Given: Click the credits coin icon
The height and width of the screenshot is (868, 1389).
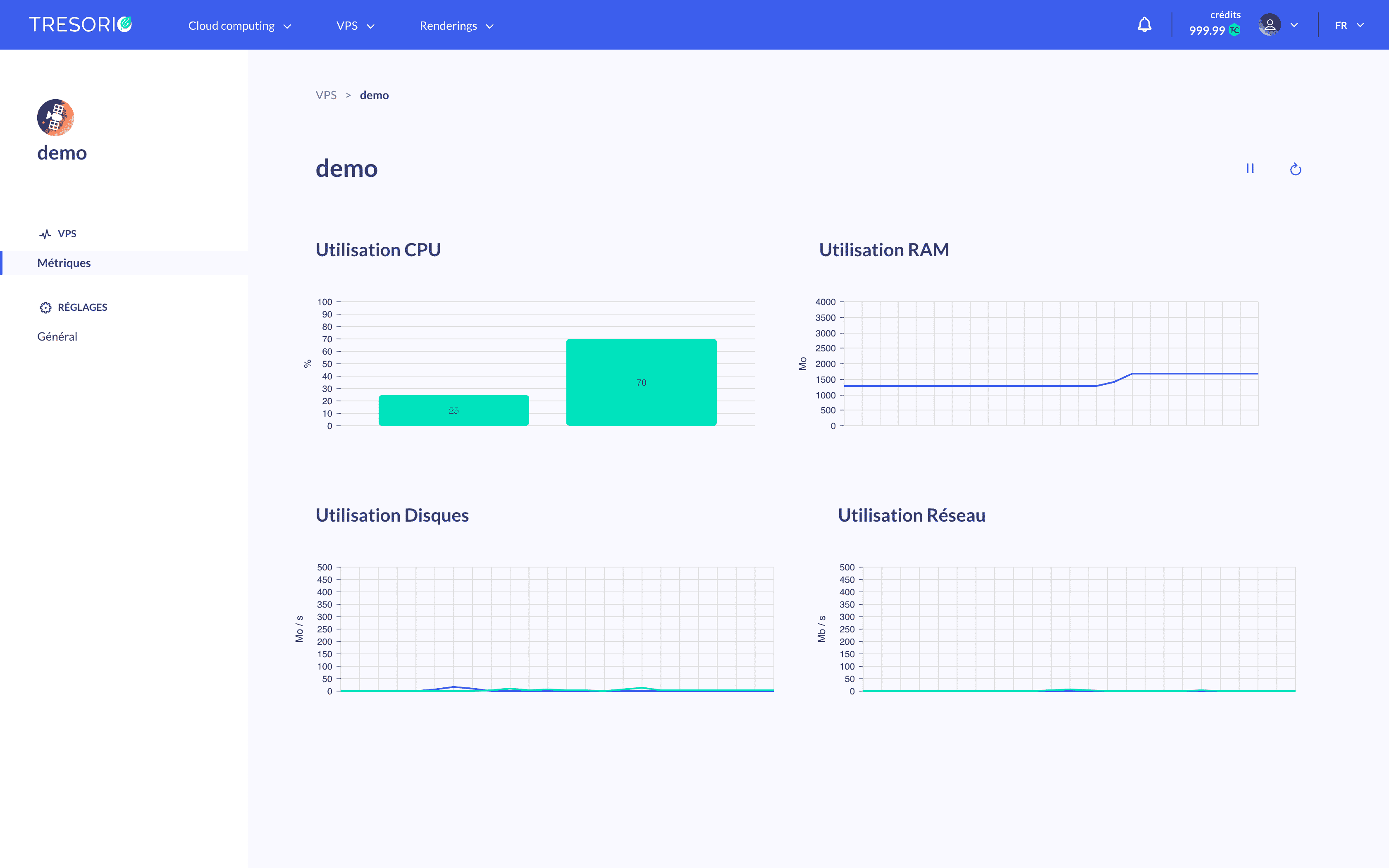Looking at the screenshot, I should (1235, 31).
